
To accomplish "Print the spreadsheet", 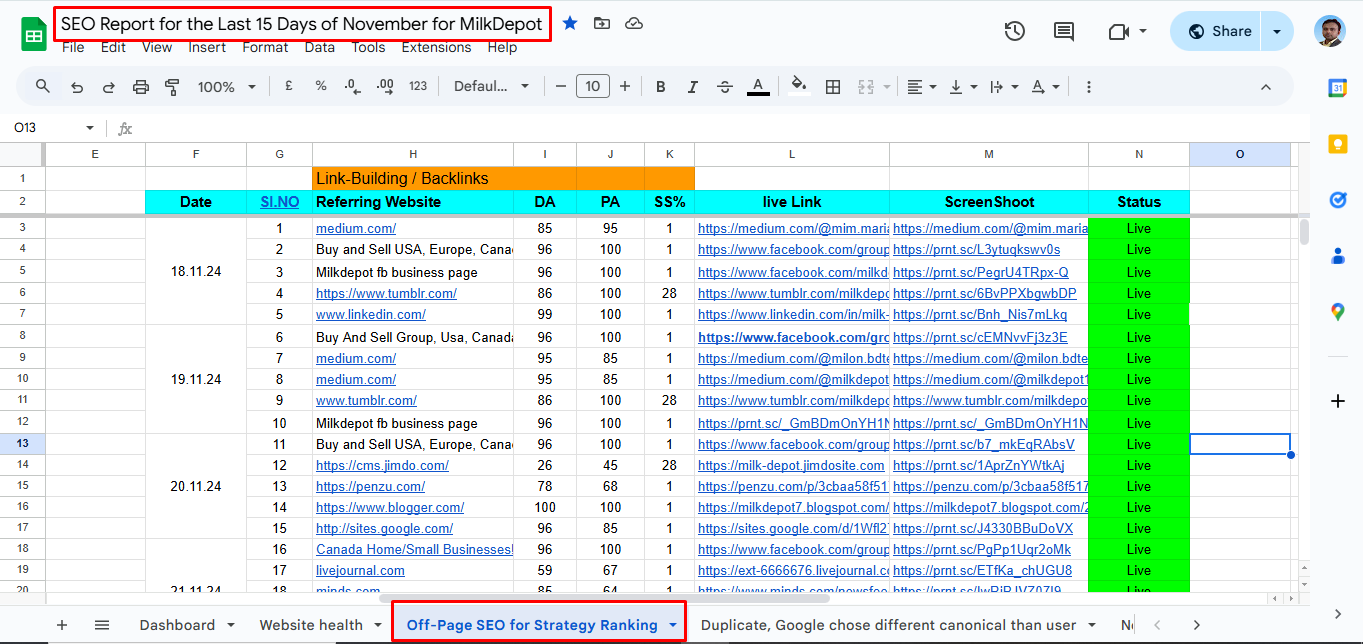I will pyautogui.click(x=141, y=87).
